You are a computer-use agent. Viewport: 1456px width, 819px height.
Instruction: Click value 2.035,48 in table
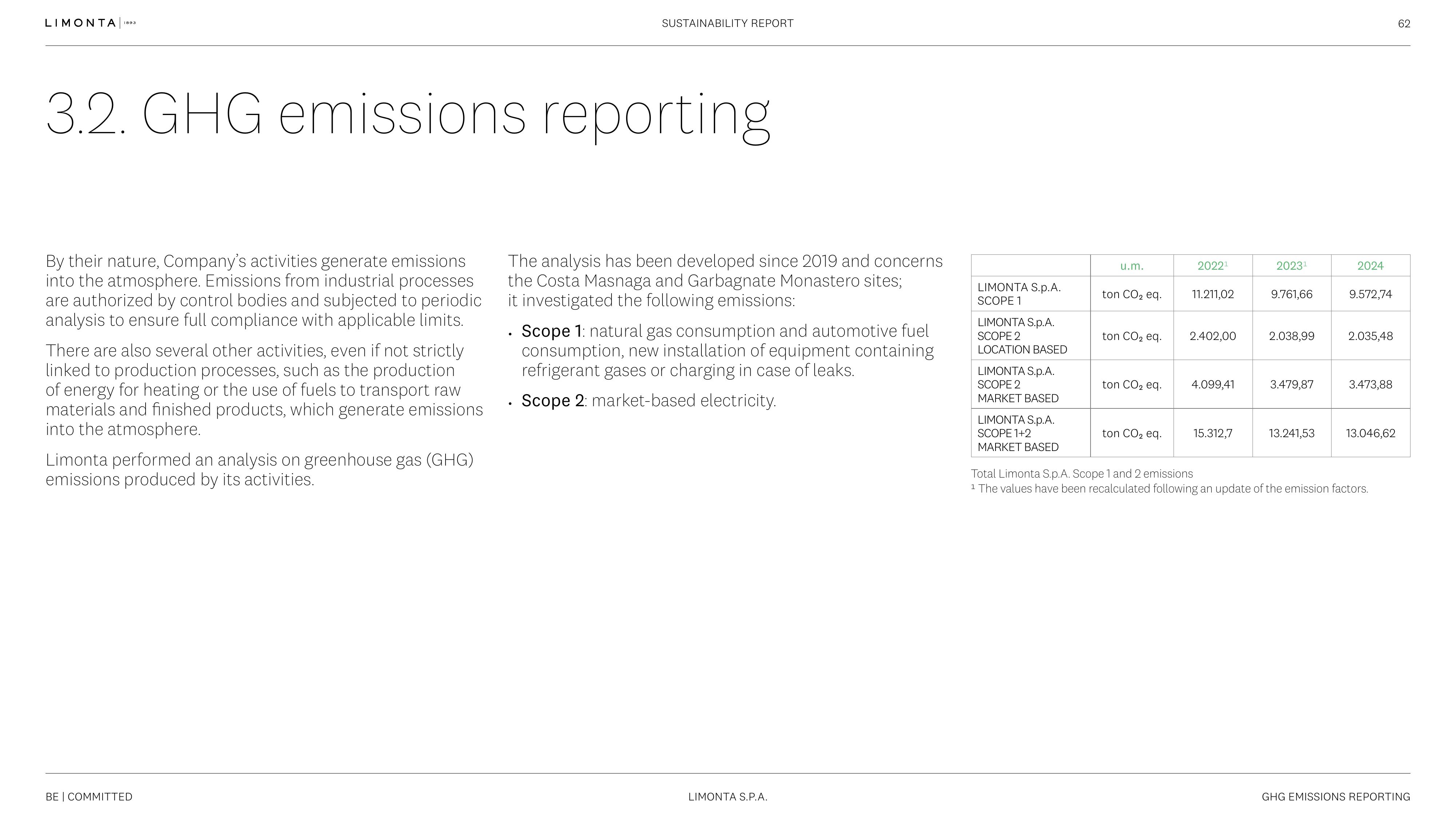pyautogui.click(x=1370, y=336)
